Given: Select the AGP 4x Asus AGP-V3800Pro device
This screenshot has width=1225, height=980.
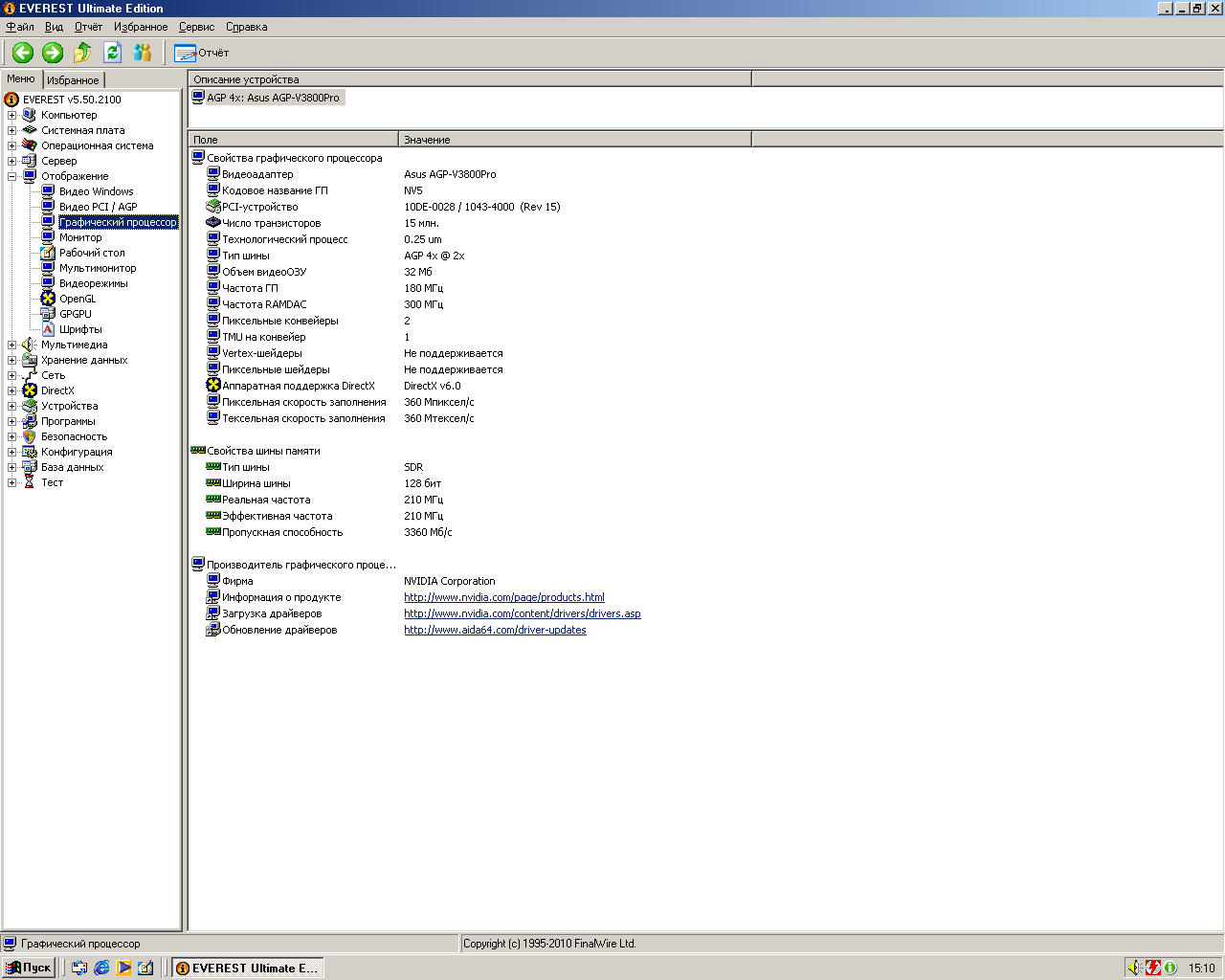Looking at the screenshot, I should point(272,98).
